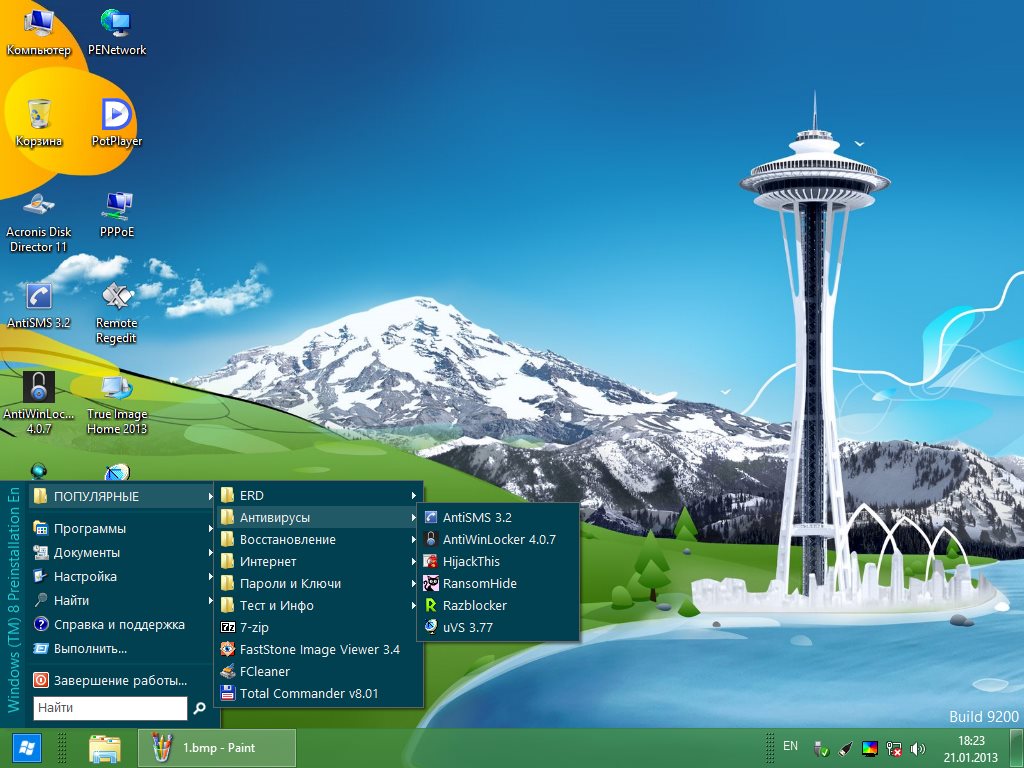This screenshot has height=768, width=1024.
Task: Open Acronis Disk Director 11 desktop icon
Action: 39,222
